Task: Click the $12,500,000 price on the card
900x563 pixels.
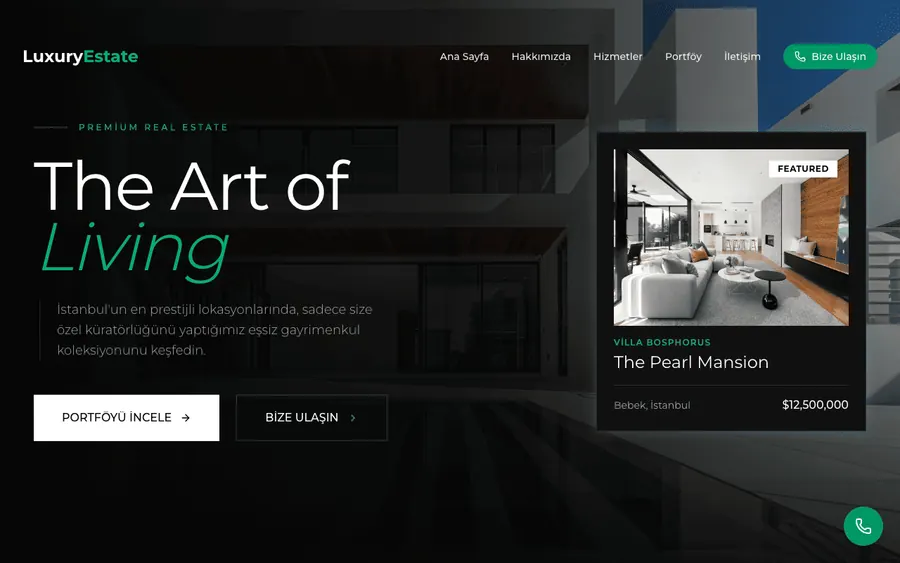Action: 815,405
